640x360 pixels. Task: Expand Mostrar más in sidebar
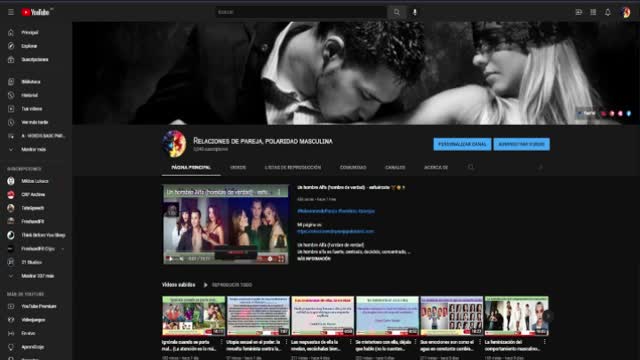point(33,149)
